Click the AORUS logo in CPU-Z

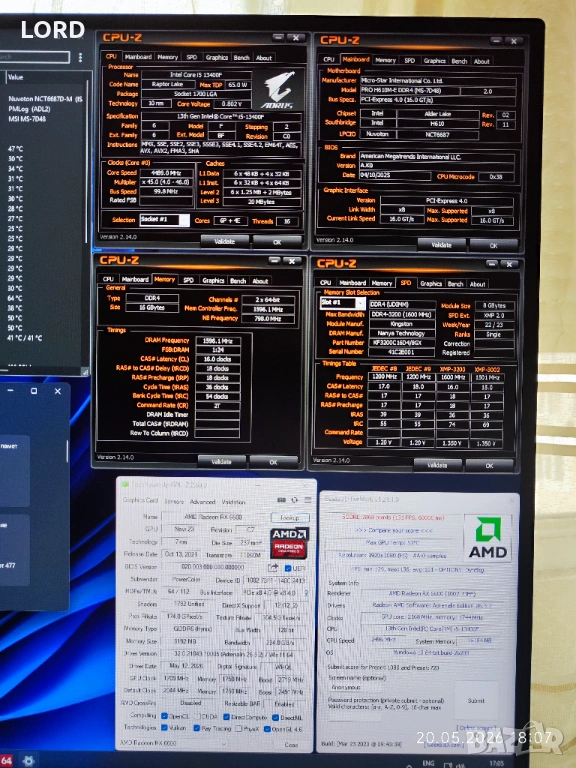pos(278,90)
